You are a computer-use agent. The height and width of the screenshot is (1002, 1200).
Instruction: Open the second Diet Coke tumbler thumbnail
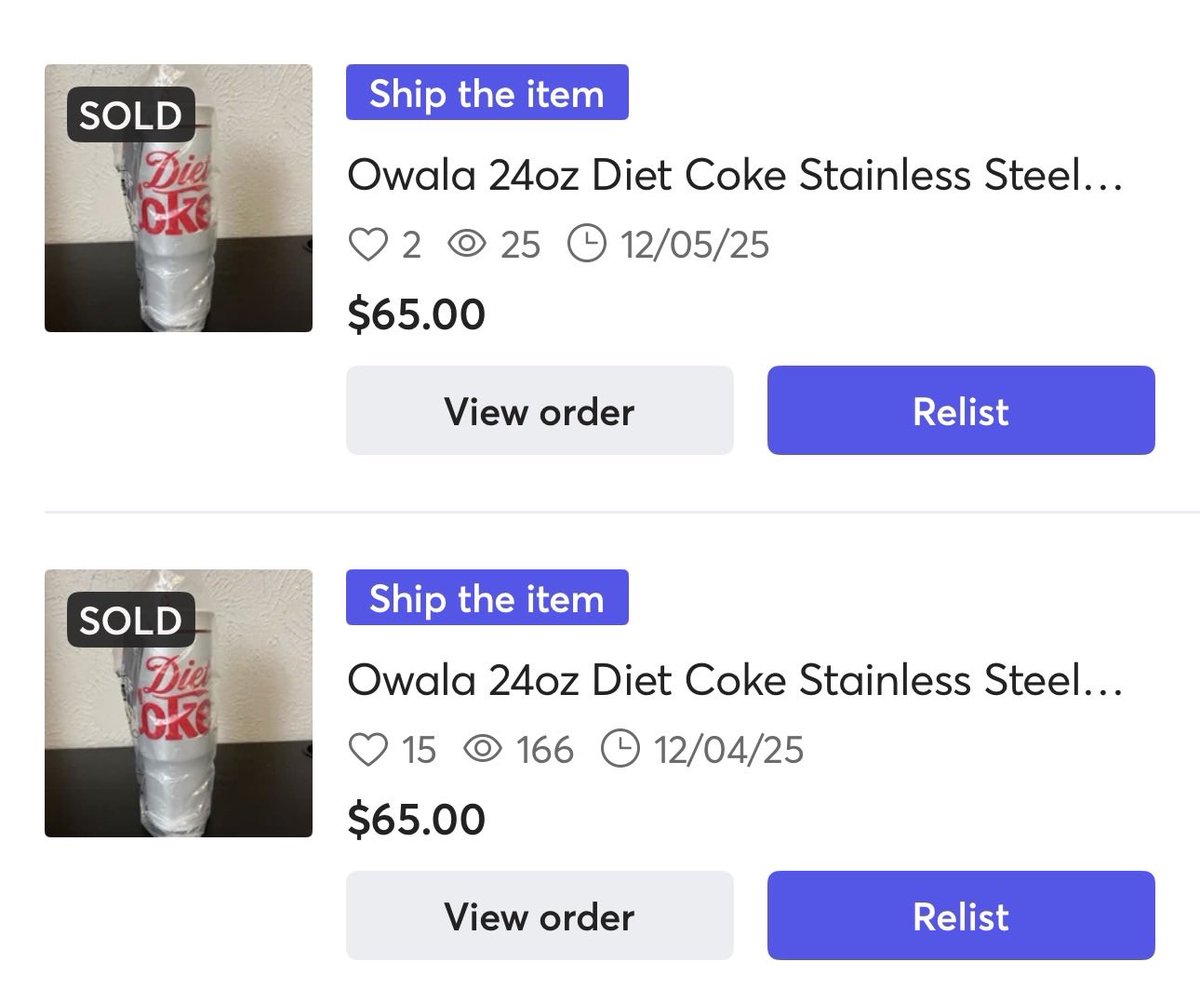pyautogui.click(x=178, y=703)
